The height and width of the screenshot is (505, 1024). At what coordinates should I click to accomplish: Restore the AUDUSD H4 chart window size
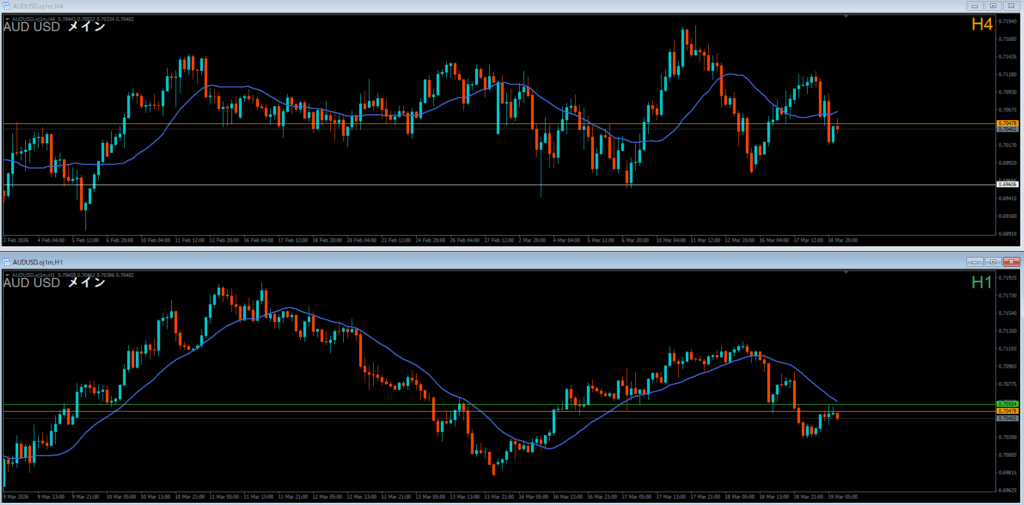point(991,6)
